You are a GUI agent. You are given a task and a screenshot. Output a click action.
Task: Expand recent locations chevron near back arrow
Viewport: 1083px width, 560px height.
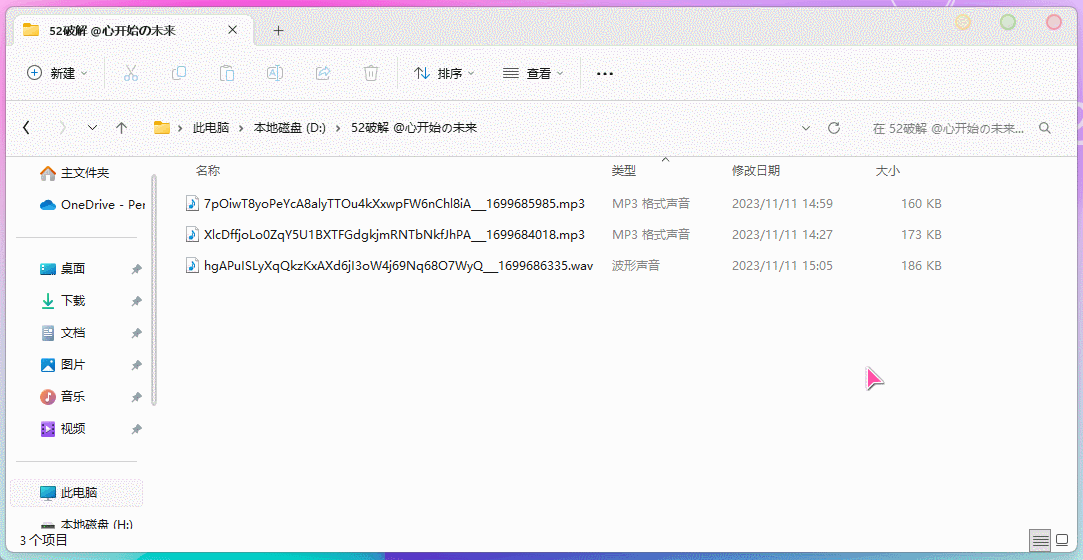click(x=92, y=128)
